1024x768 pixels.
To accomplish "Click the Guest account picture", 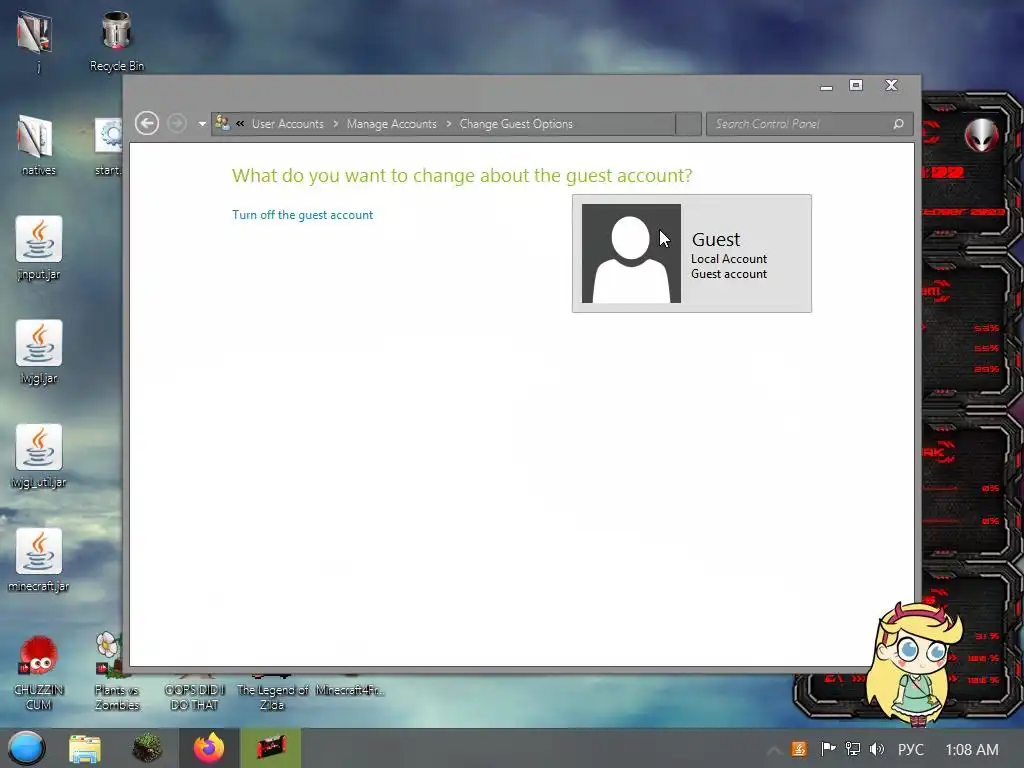I will click(x=631, y=253).
